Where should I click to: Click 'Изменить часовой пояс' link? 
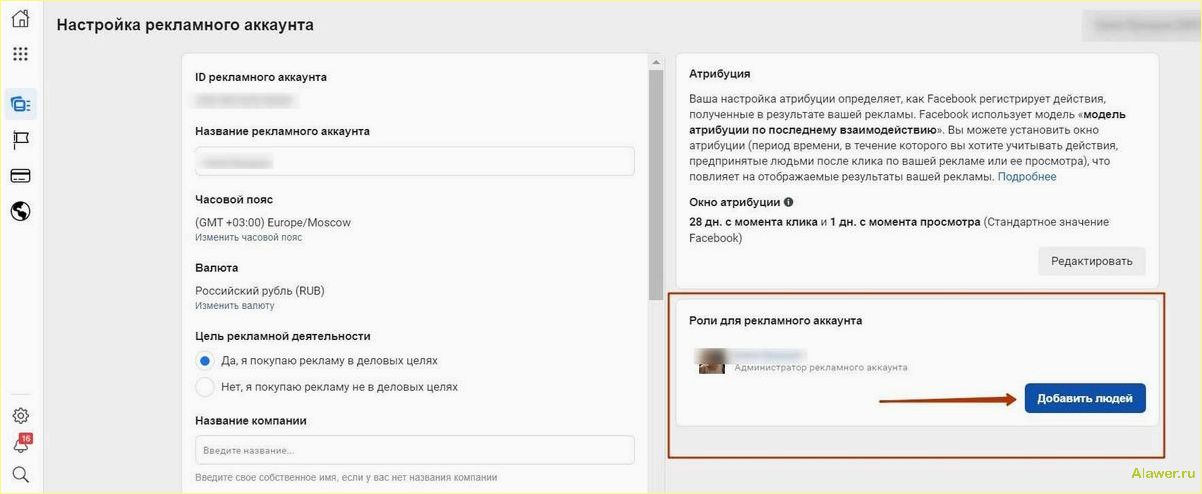[x=249, y=238]
